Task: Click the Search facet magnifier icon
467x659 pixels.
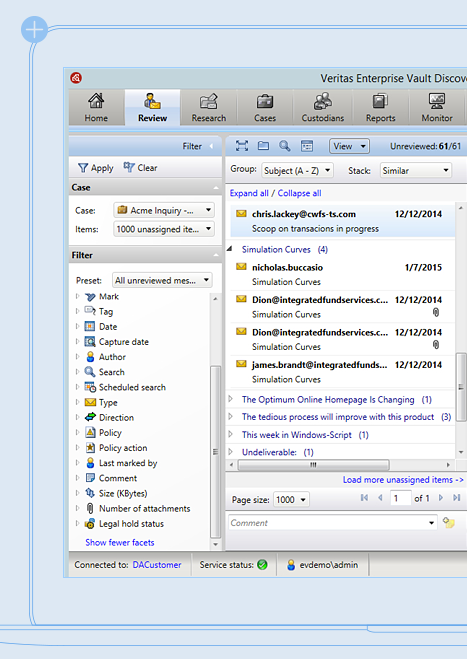Action: click(90, 372)
